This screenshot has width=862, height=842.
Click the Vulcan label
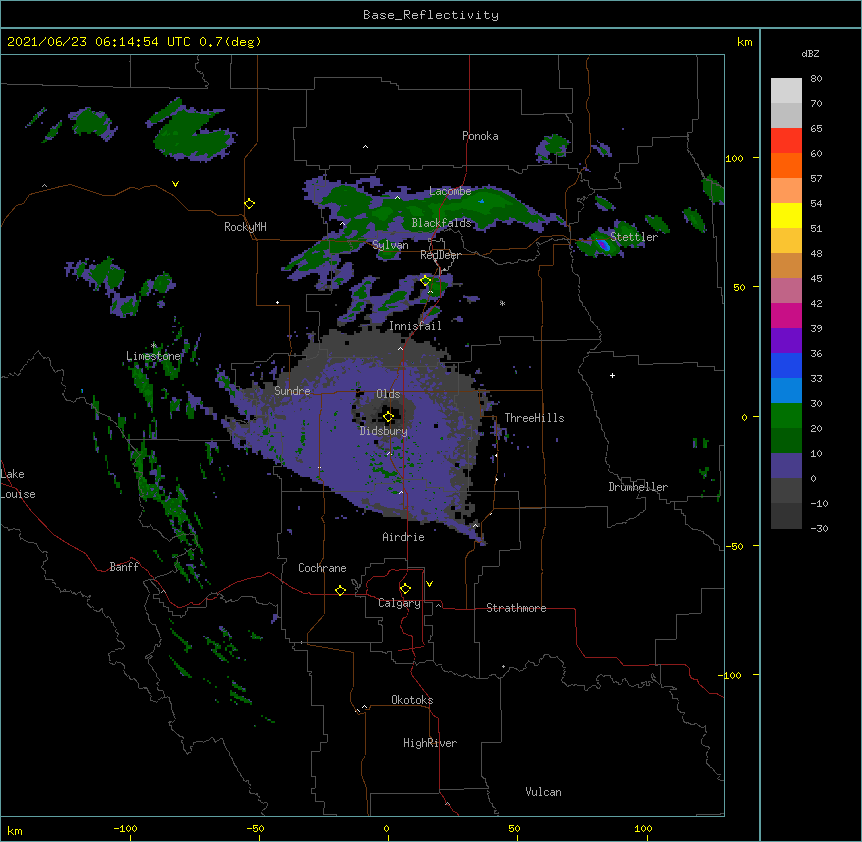pos(543,792)
